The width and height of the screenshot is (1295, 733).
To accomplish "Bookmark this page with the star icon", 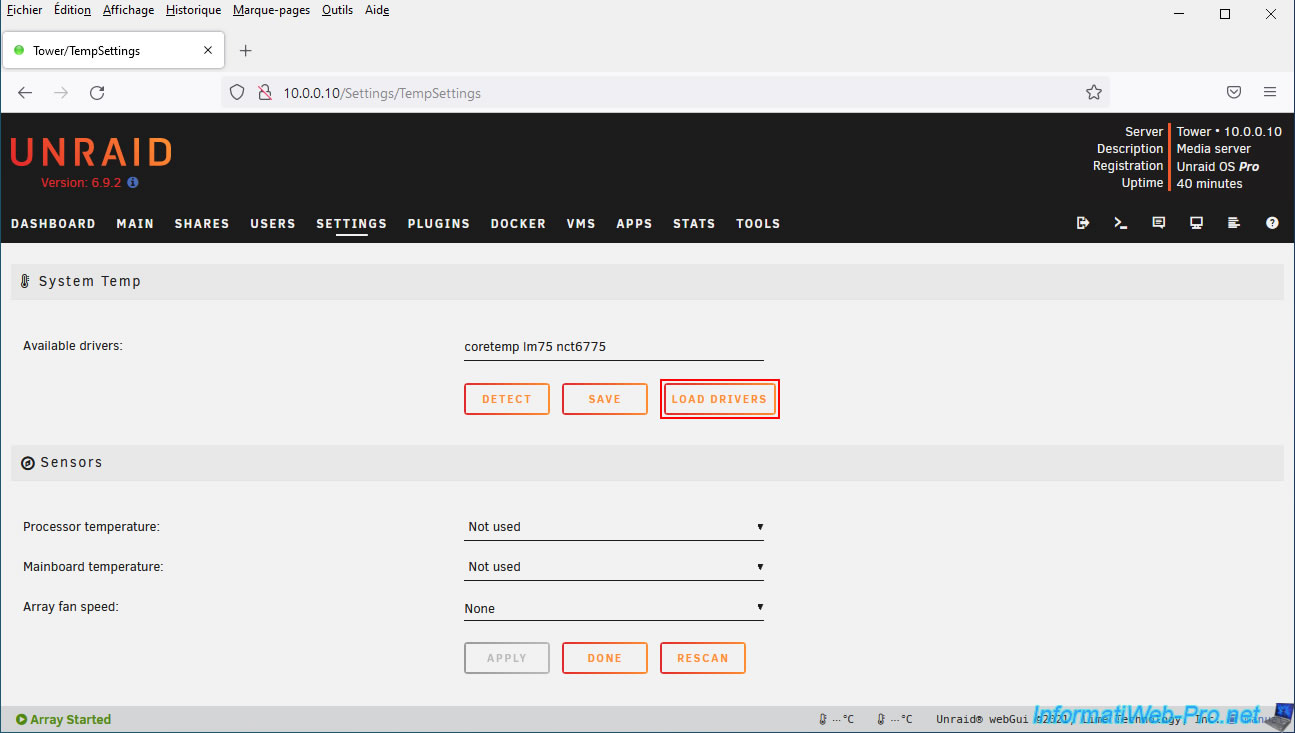I will coord(1093,92).
